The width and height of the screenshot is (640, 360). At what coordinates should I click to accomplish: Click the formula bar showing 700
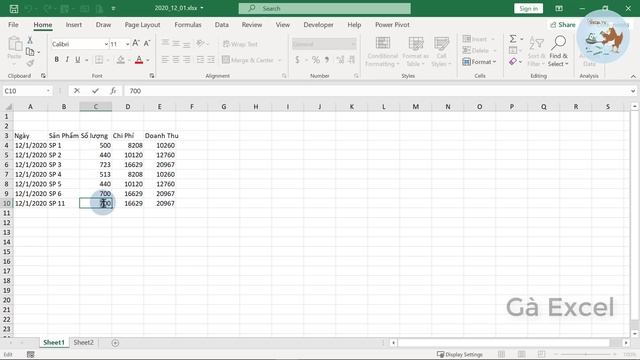(x=376, y=91)
